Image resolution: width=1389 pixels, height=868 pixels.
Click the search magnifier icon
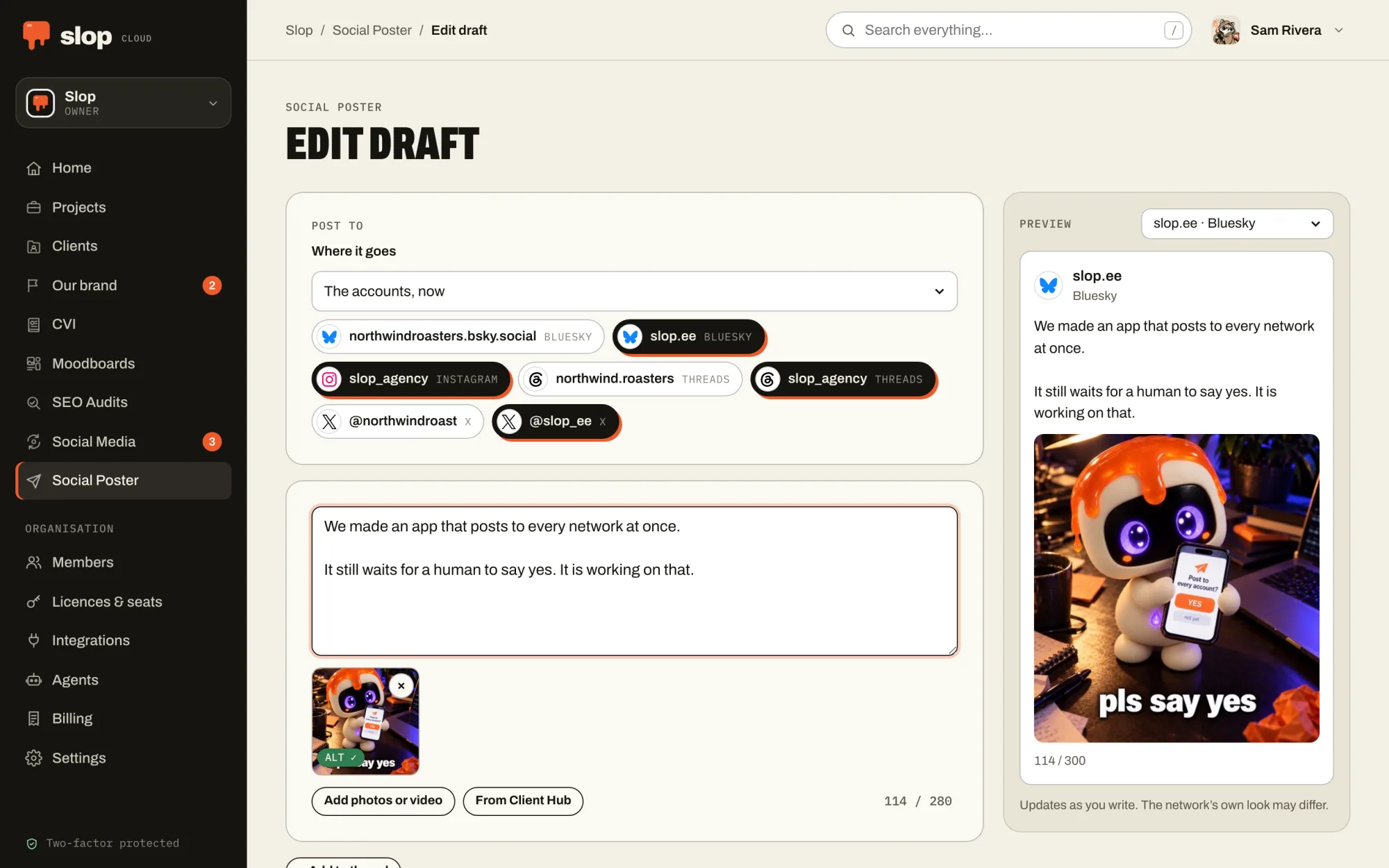(848, 31)
